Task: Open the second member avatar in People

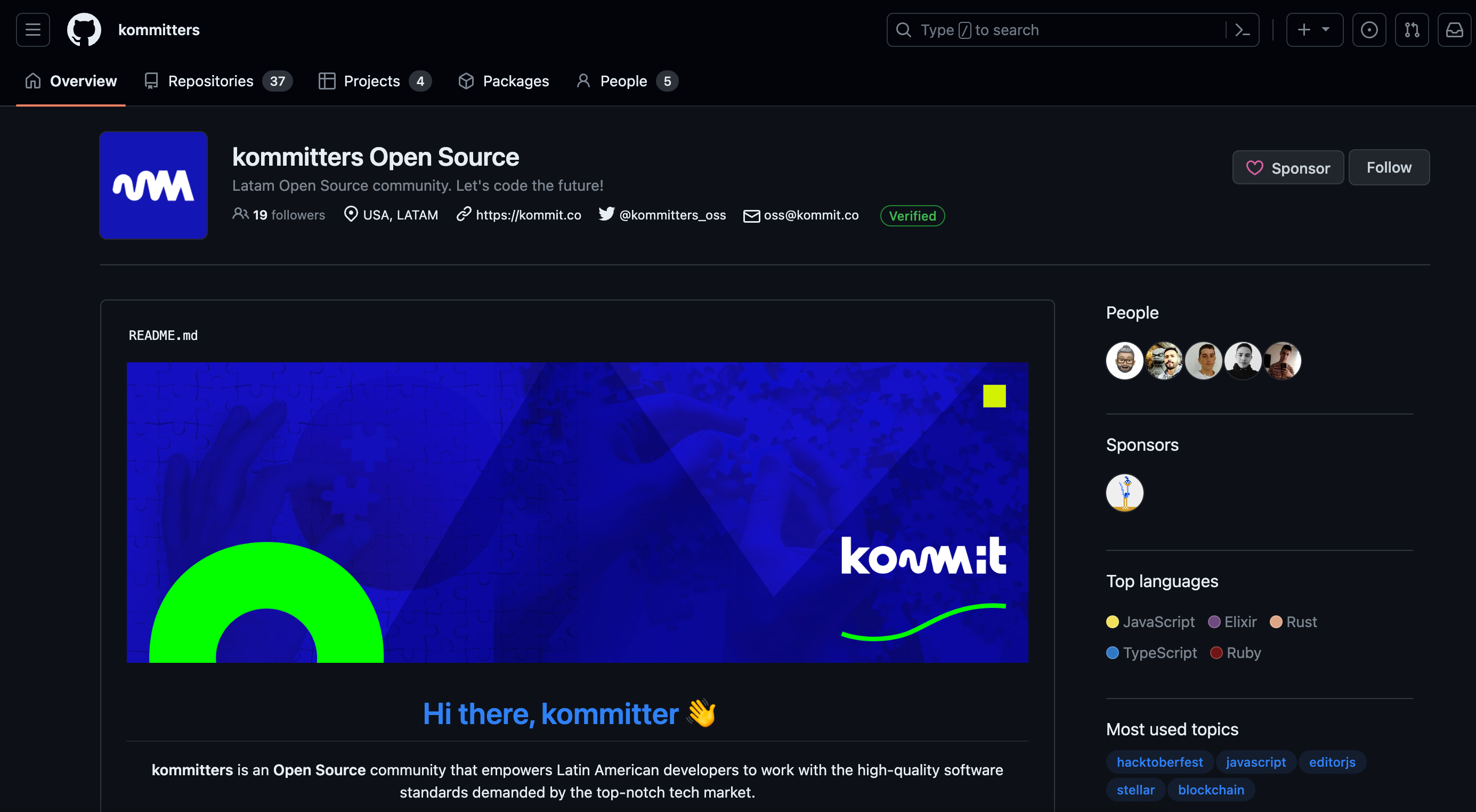Action: click(1164, 360)
